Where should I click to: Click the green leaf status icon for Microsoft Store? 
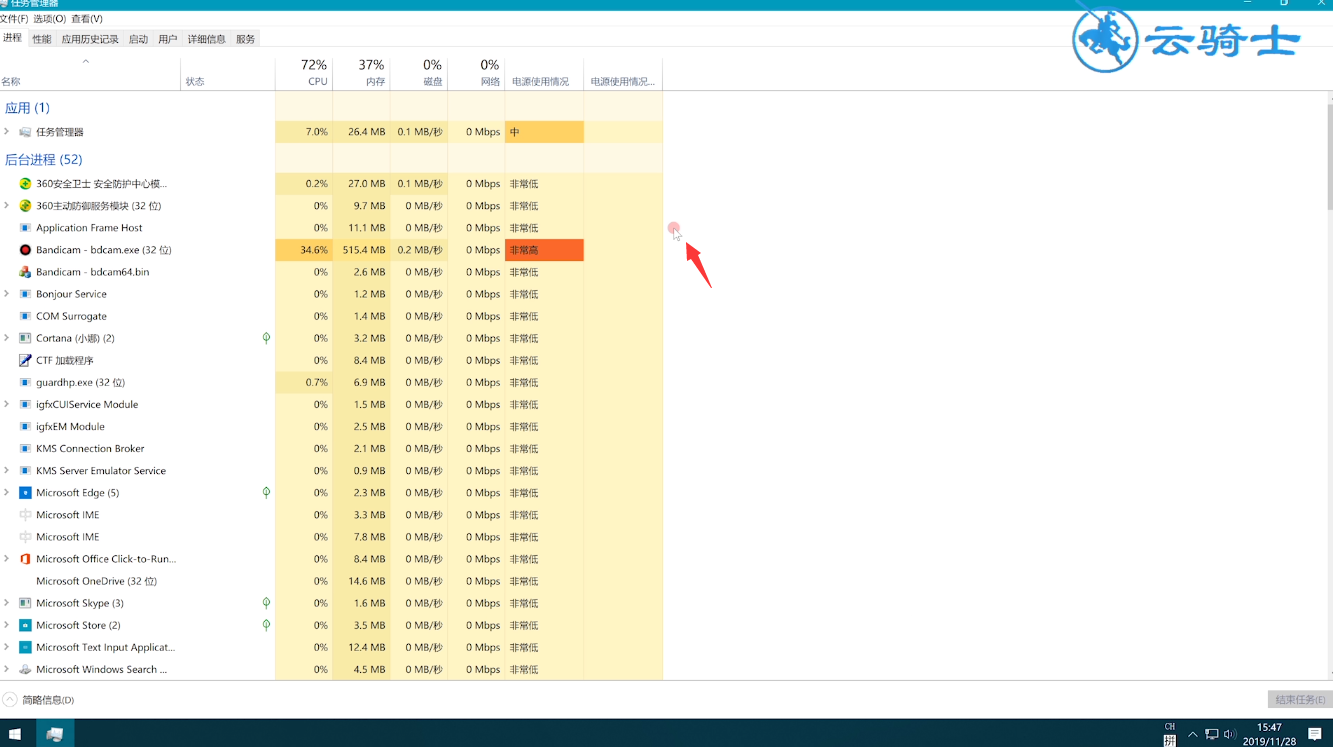[266, 625]
